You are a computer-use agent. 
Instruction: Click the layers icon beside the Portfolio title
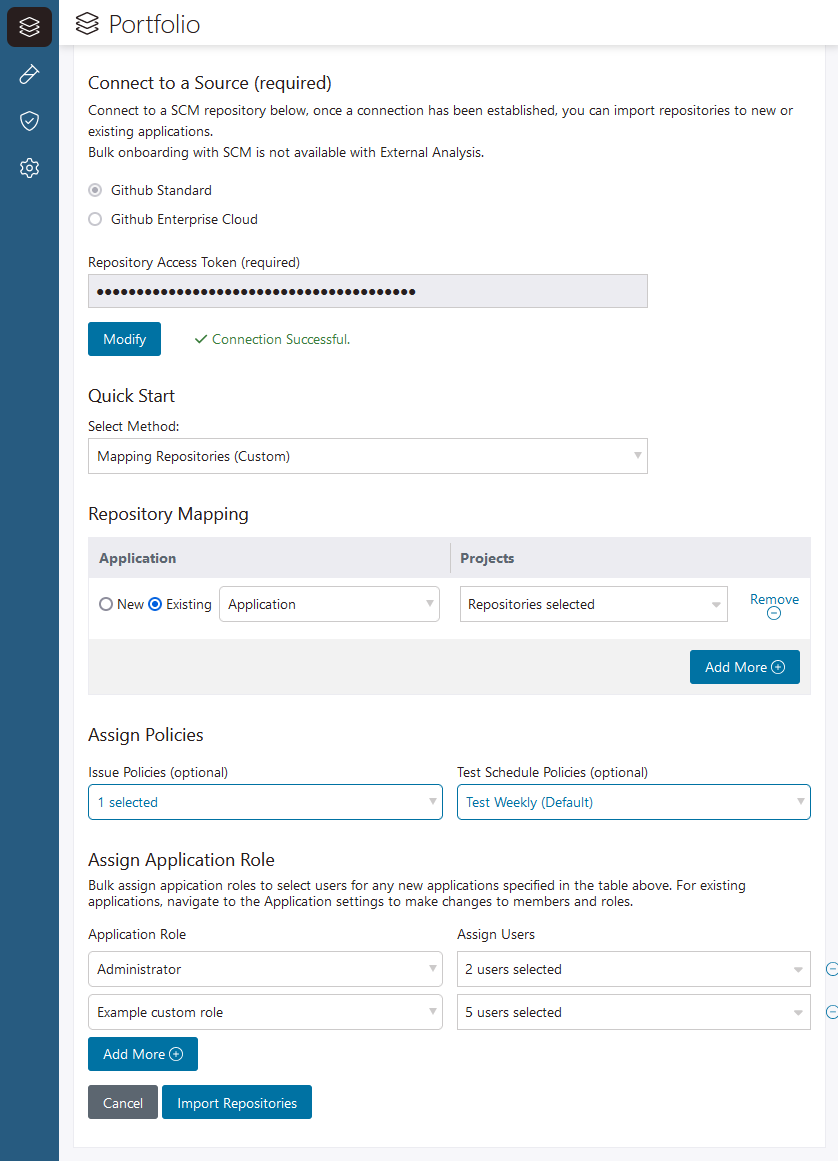point(87,24)
